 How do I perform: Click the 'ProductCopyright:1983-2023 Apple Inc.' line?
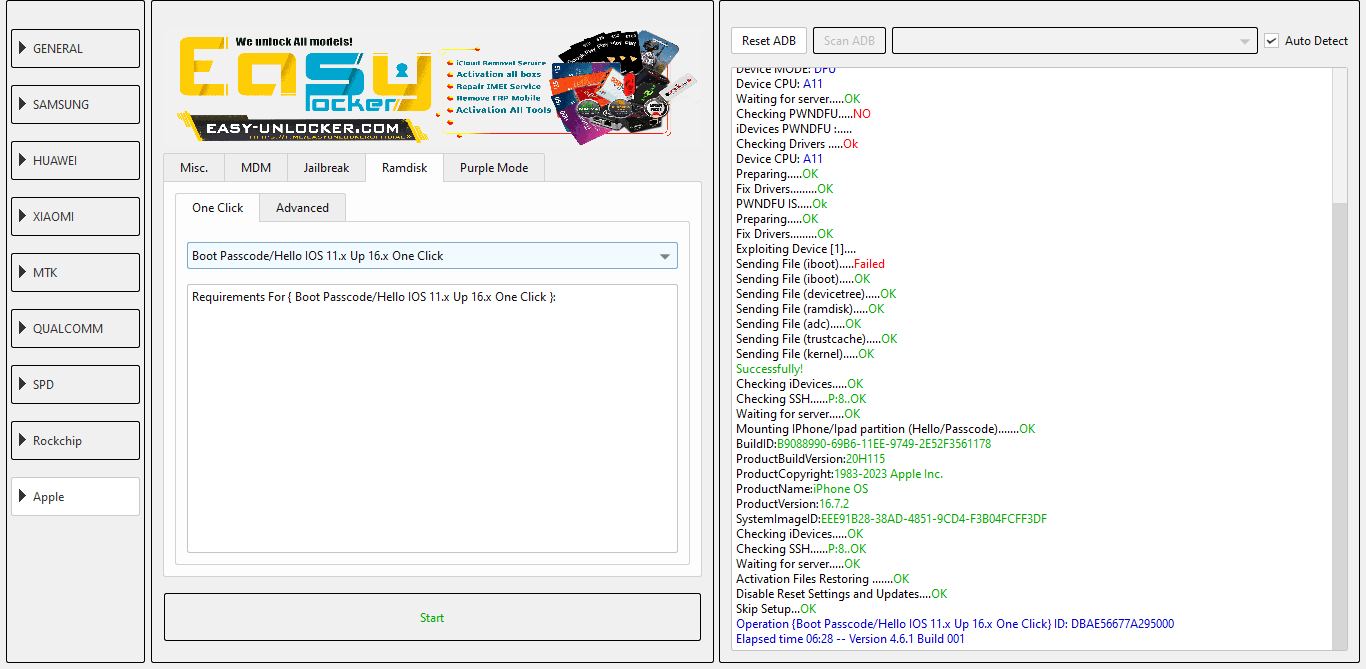(839, 474)
